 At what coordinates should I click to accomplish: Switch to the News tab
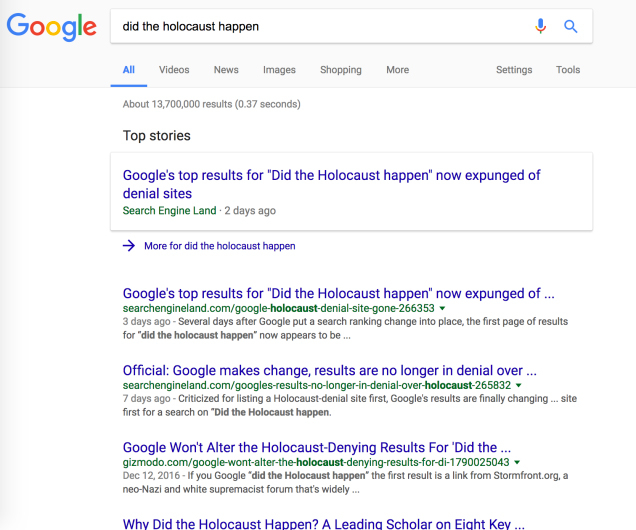point(226,70)
